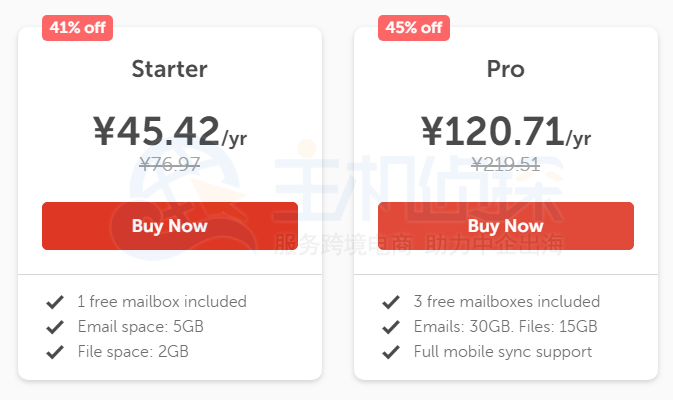The width and height of the screenshot is (673, 400).
Task: Click checkmark beside 3 free mailboxes included
Action: (x=391, y=301)
